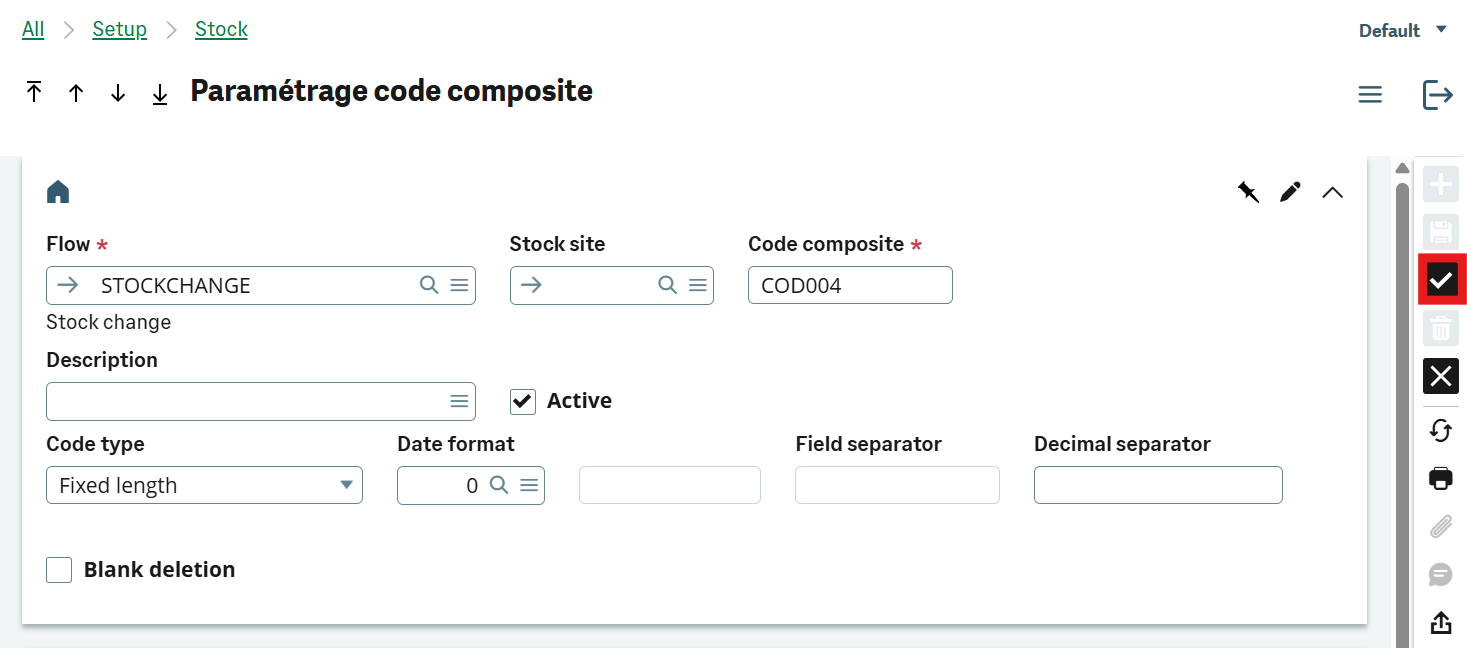The image size is (1467, 648).
Task: Open the export icon at sidebar bottom
Action: coord(1440,622)
